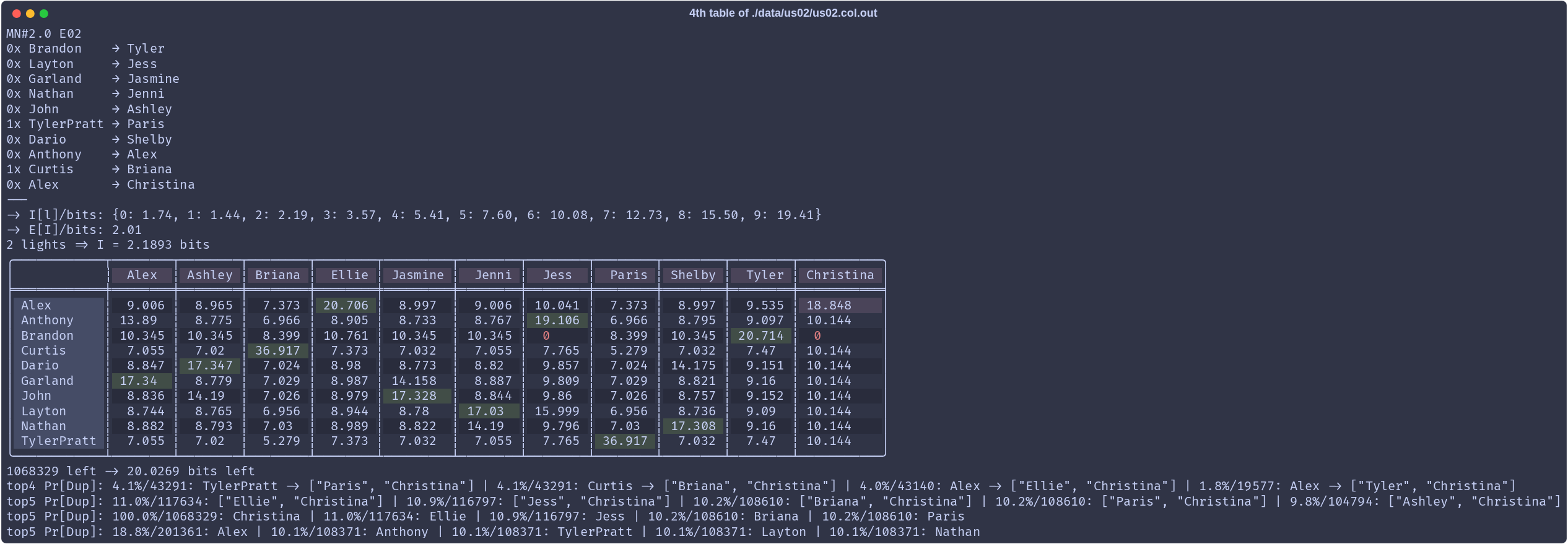The image size is (1568, 544).
Task: Click the Tyler column header
Action: click(x=761, y=275)
